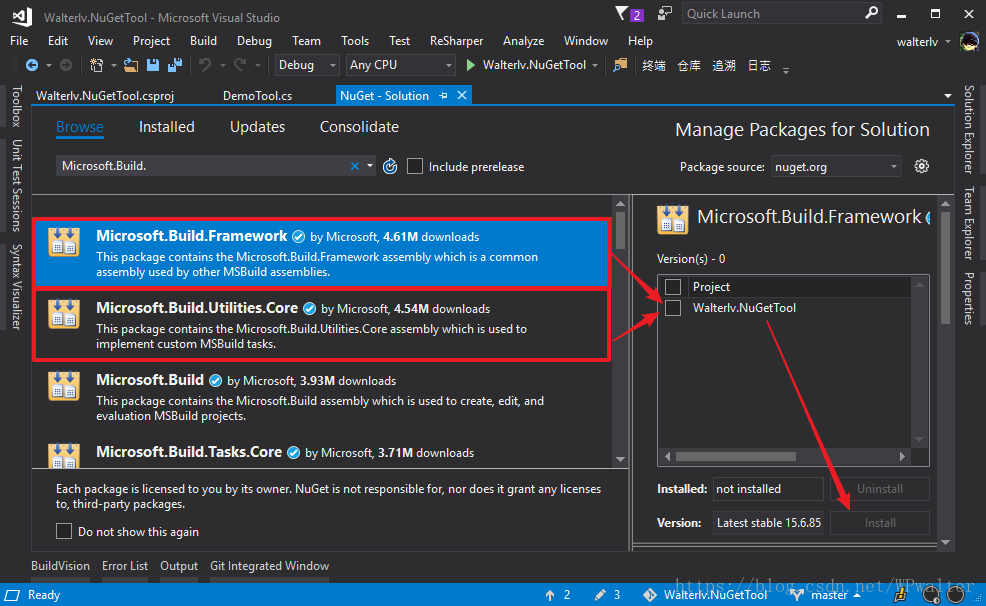Toggle Include prerelease checkbox

[x=414, y=167]
